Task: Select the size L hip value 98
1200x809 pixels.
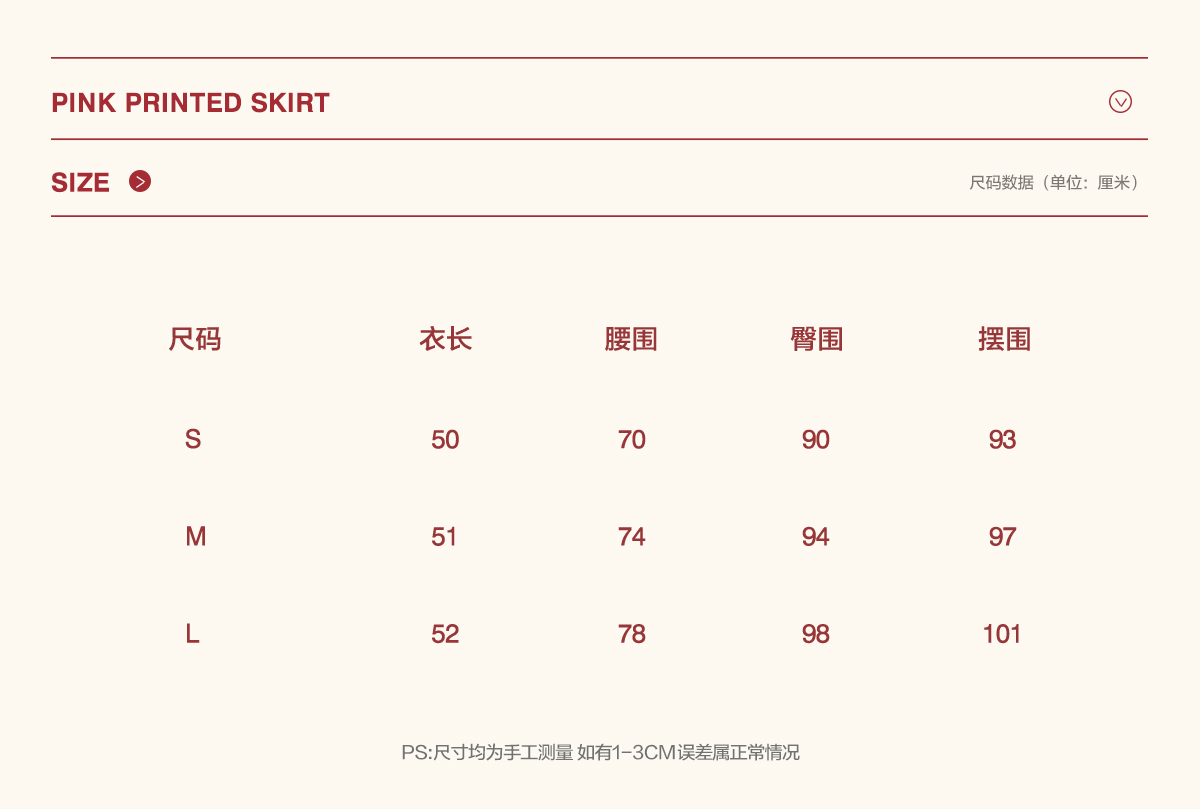Action: click(816, 634)
